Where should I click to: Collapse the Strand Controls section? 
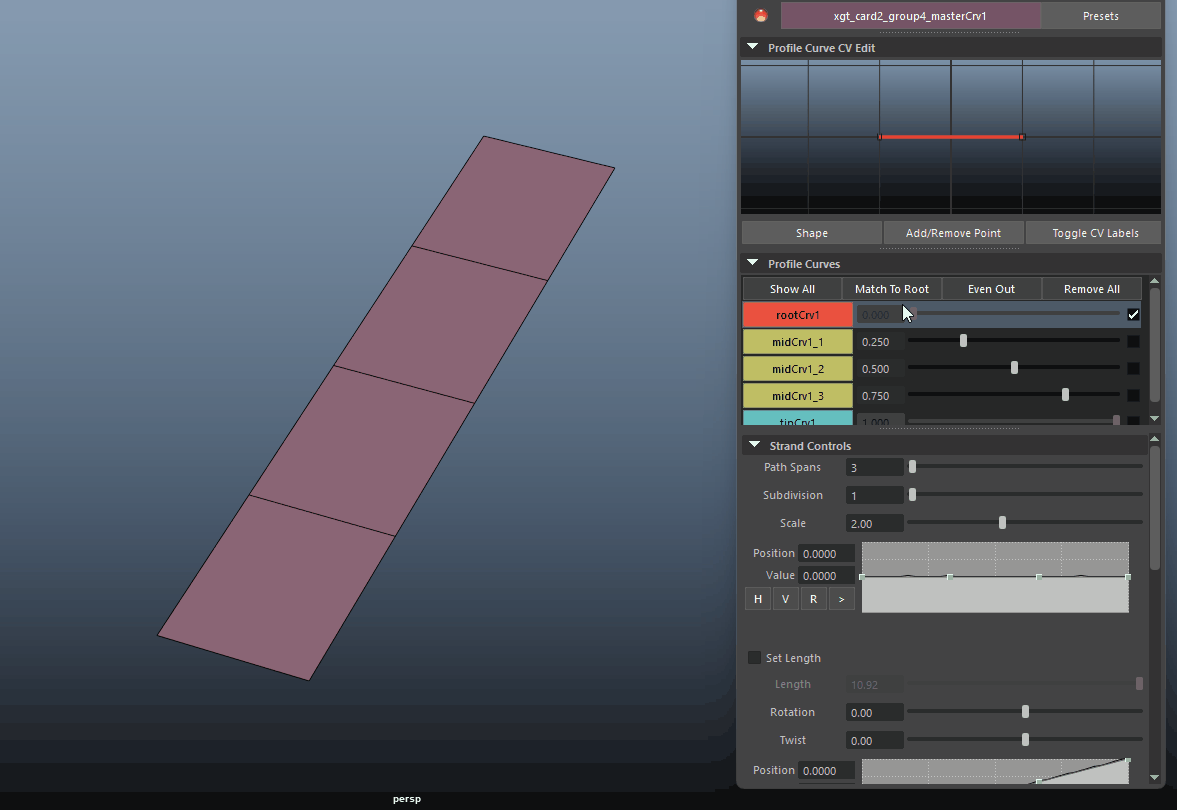753,445
